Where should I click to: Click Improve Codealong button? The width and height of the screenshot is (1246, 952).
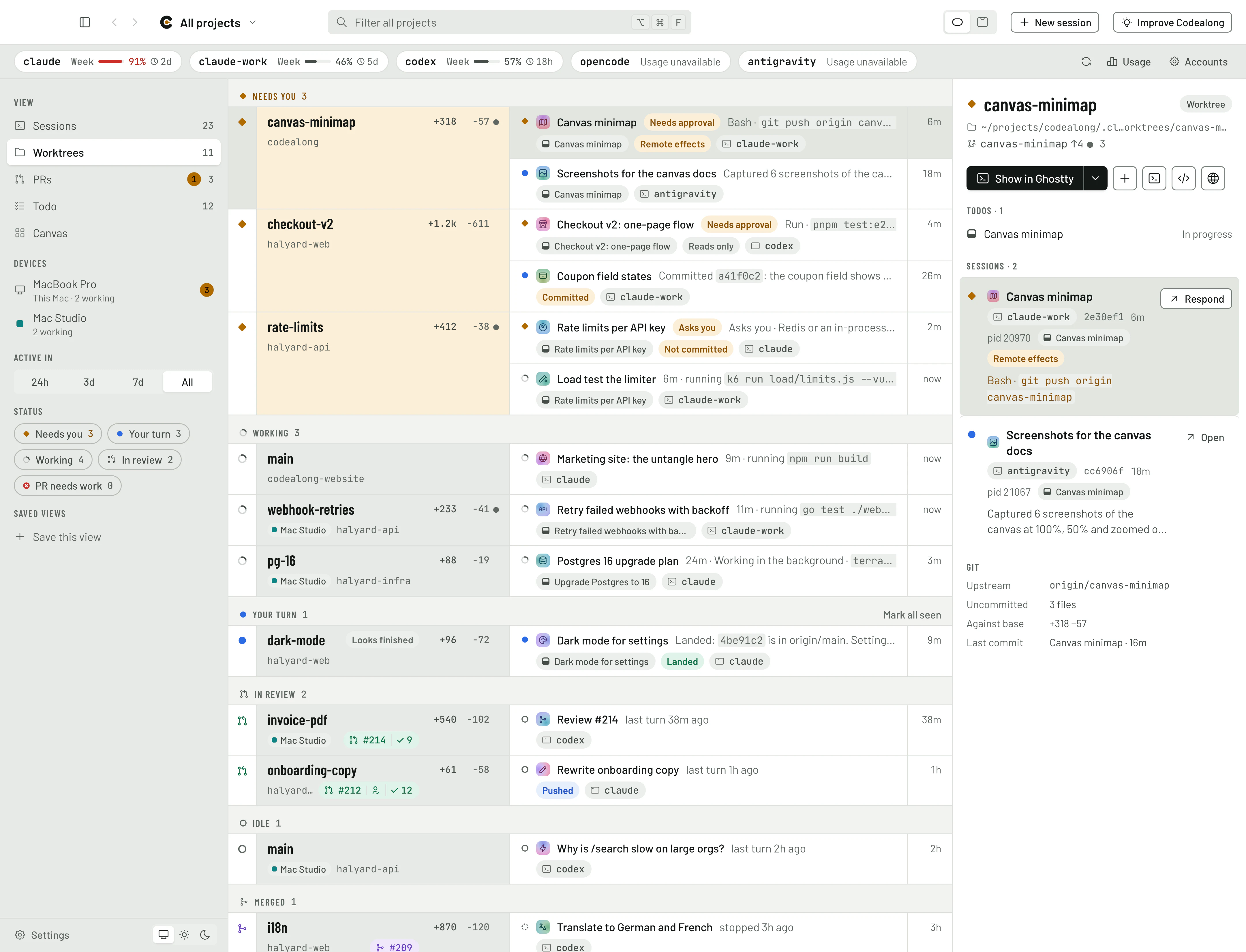tap(1172, 22)
